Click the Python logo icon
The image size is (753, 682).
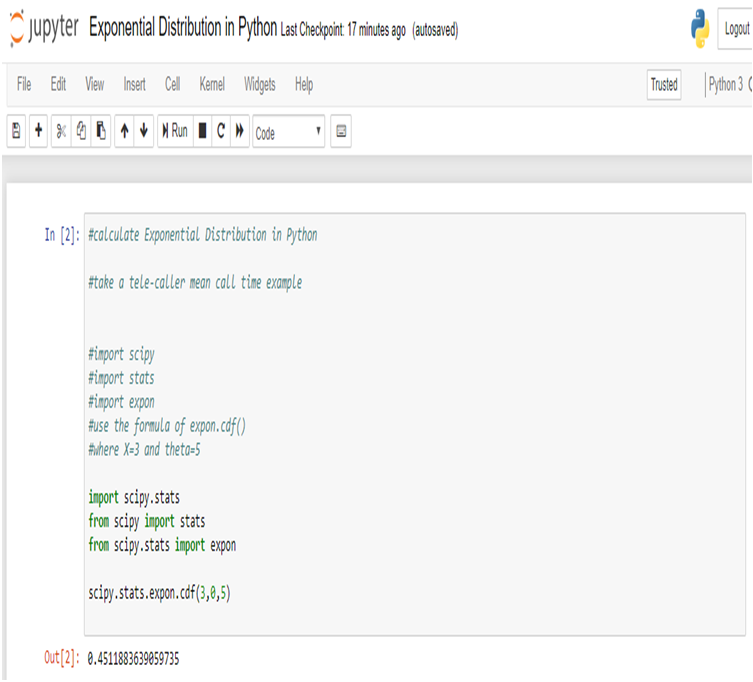tap(700, 28)
